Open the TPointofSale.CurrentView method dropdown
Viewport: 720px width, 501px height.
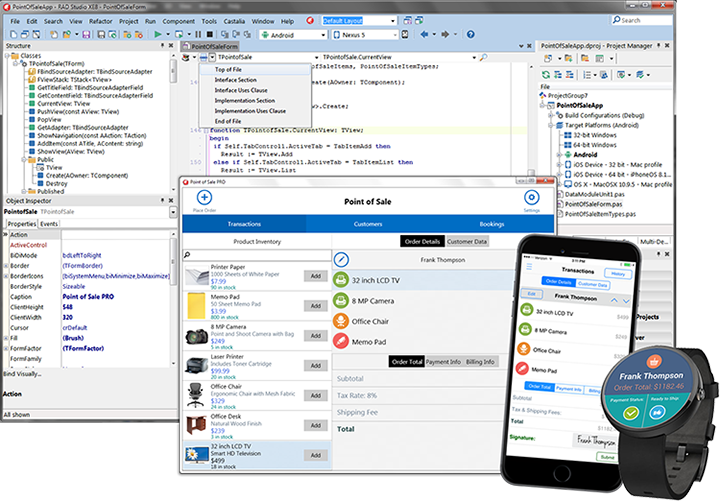point(474,57)
